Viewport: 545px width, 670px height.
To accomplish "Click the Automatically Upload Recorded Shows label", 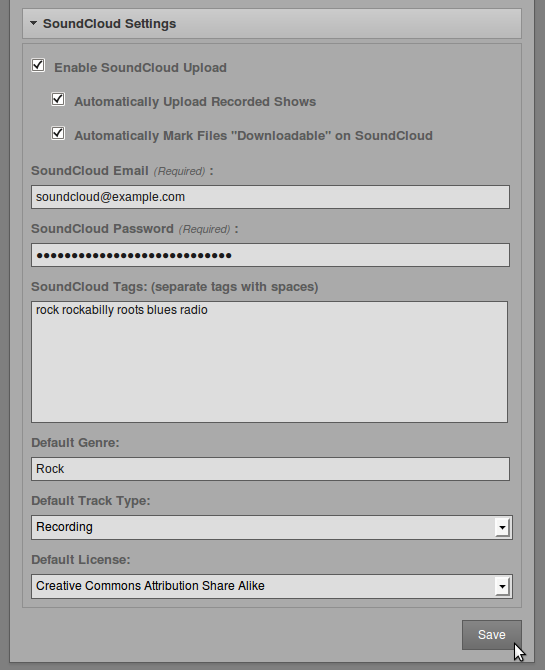I will coord(195,102).
